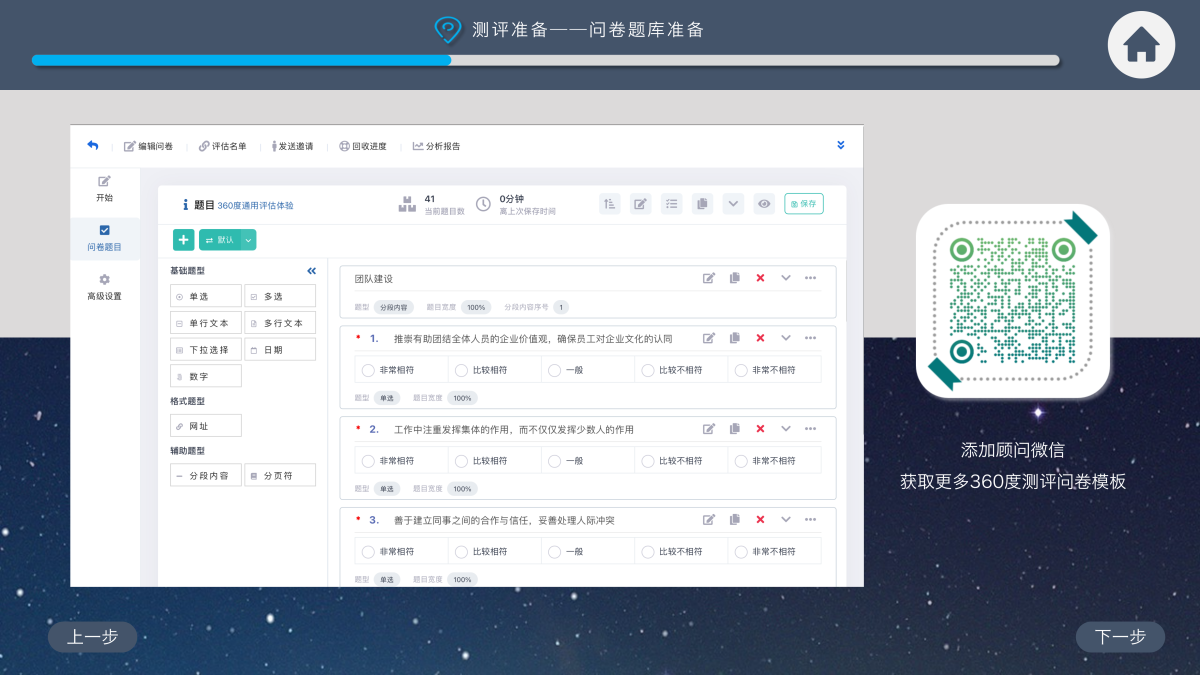Screen dimensions: 1200x675
Task: Add a 数字 question type
Action: click(x=206, y=376)
